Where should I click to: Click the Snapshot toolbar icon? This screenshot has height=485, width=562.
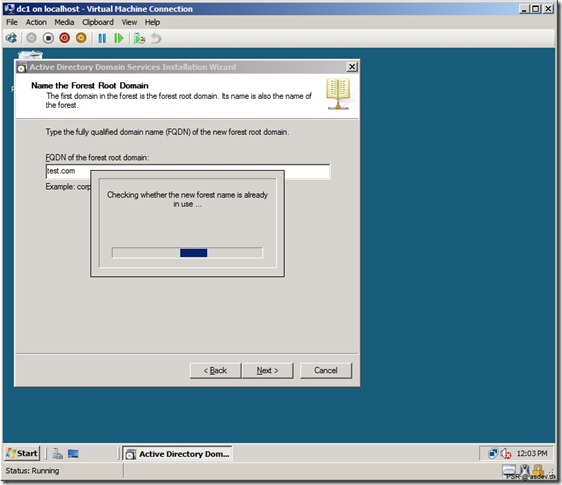(x=139, y=38)
